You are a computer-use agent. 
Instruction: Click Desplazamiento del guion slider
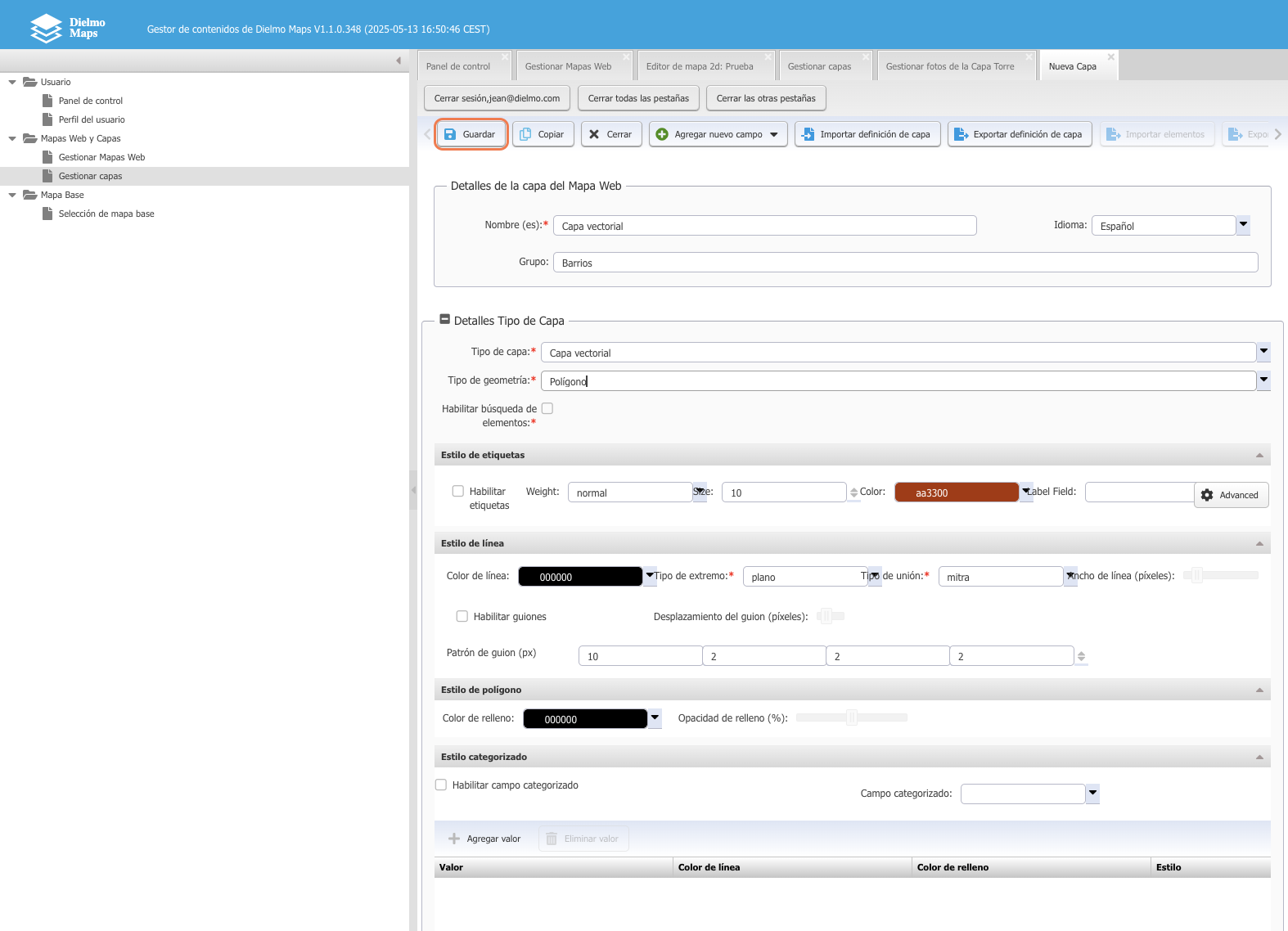830,616
